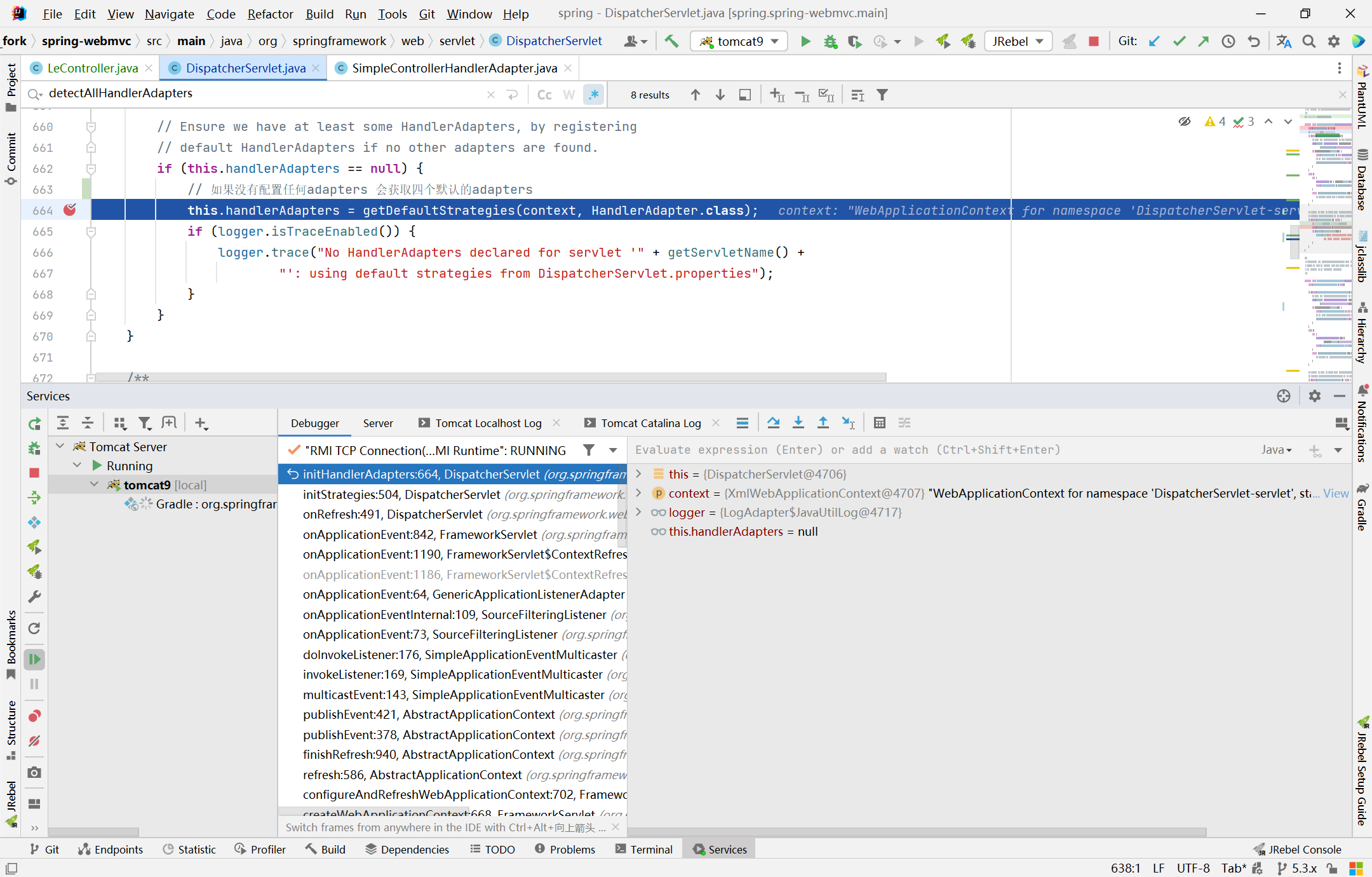Expand the `this` variable in debugger pane
The height and width of the screenshot is (877, 1372).
[x=638, y=473]
